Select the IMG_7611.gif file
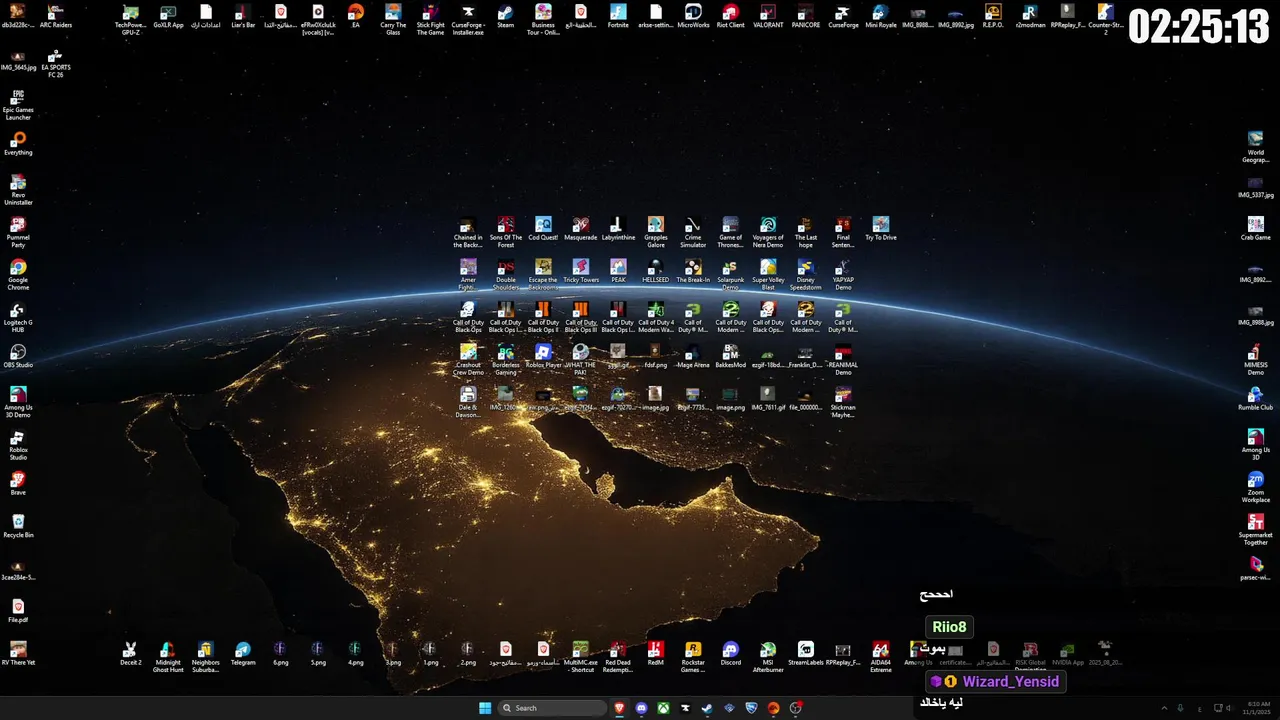The image size is (1280, 720). pyautogui.click(x=768, y=399)
